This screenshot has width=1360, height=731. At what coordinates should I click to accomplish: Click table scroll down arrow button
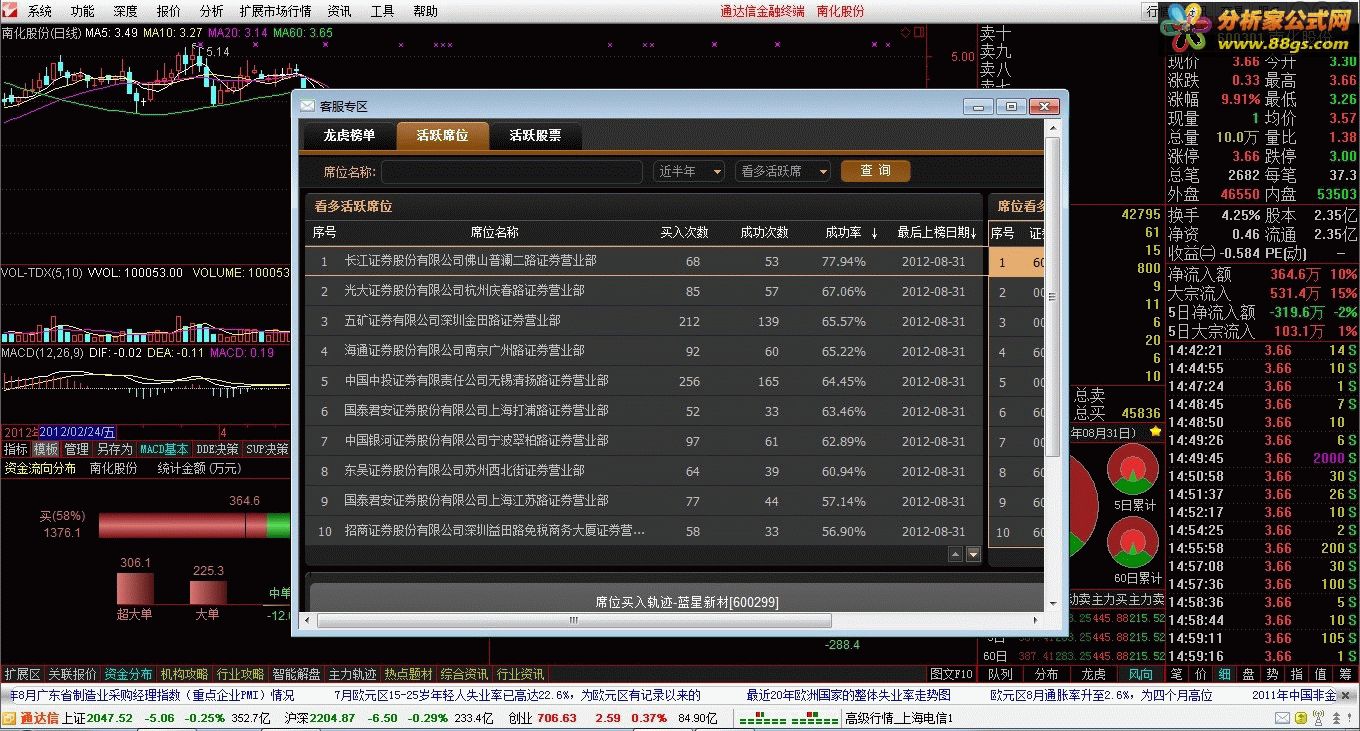pos(973,554)
